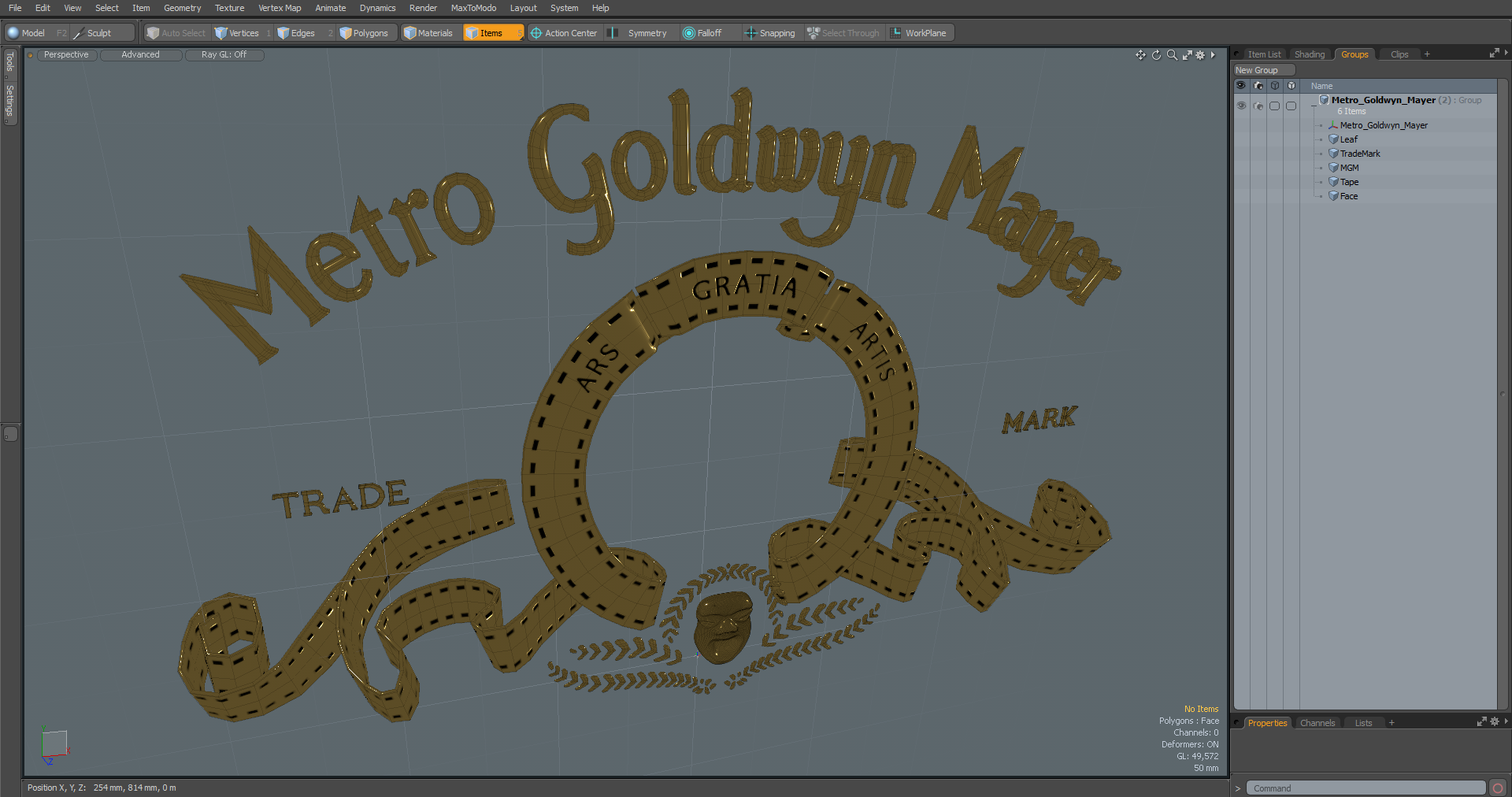This screenshot has width=1512, height=797.
Task: Add new tab next to Clips
Action: click(x=1427, y=54)
